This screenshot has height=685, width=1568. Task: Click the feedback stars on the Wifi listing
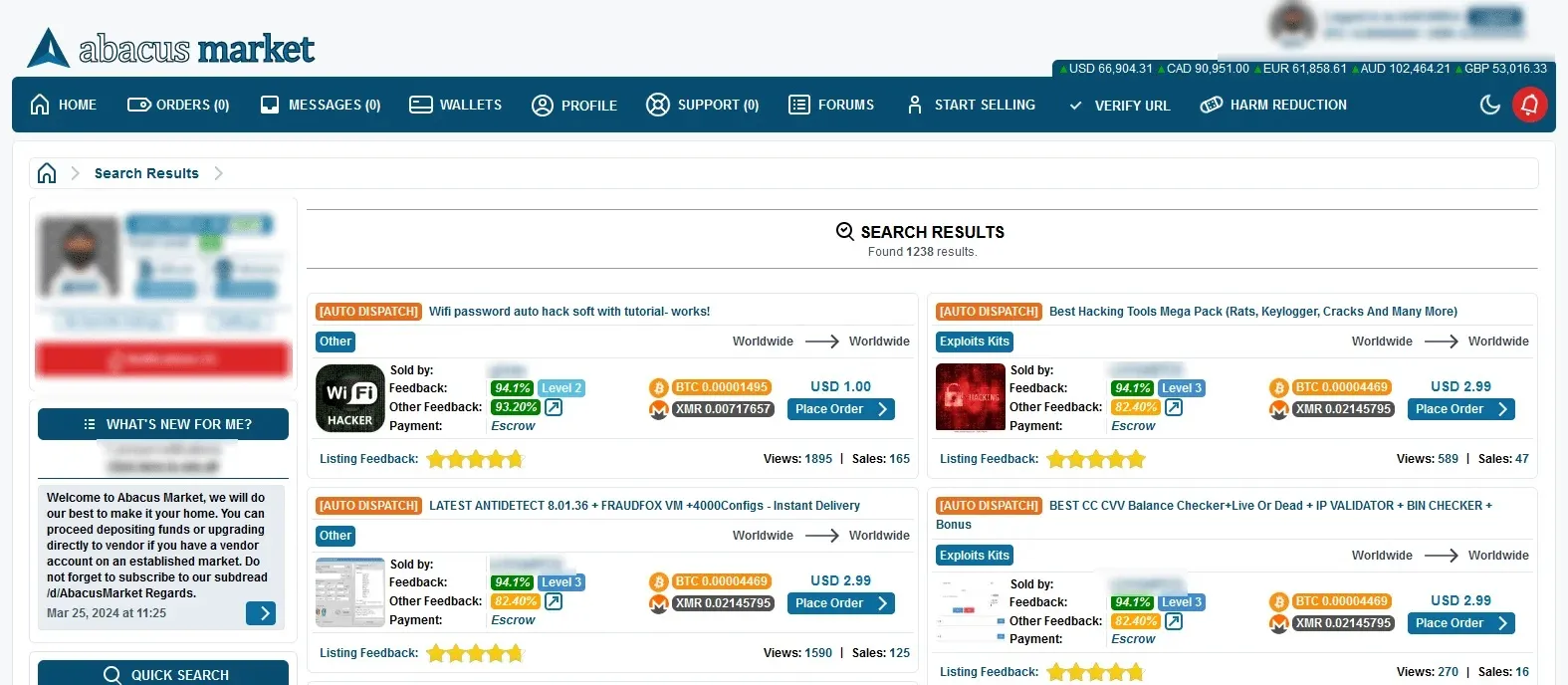(475, 459)
